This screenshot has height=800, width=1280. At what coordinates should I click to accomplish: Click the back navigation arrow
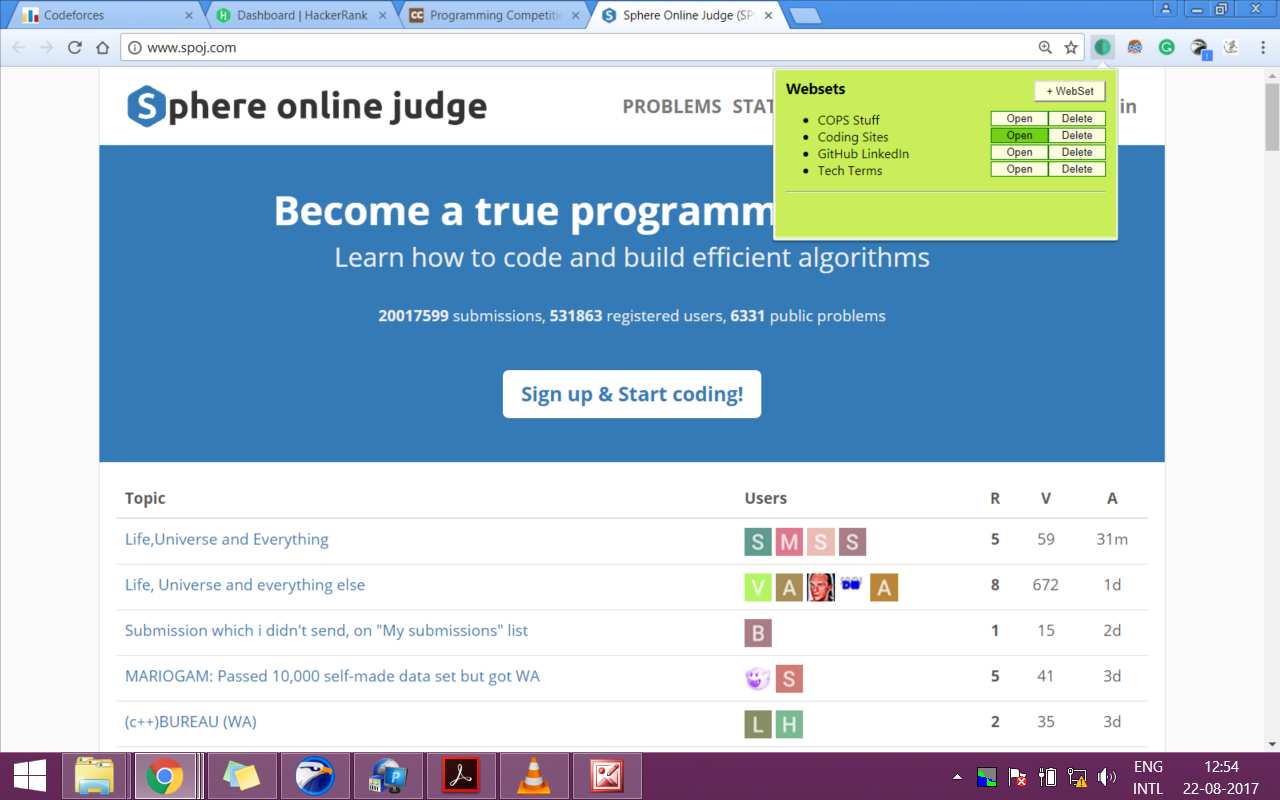click(19, 47)
